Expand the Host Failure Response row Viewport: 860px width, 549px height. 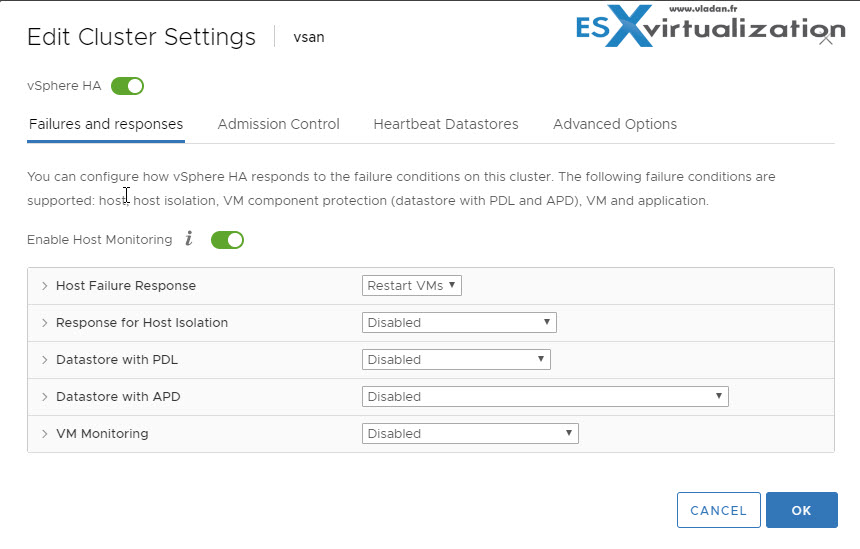click(44, 286)
